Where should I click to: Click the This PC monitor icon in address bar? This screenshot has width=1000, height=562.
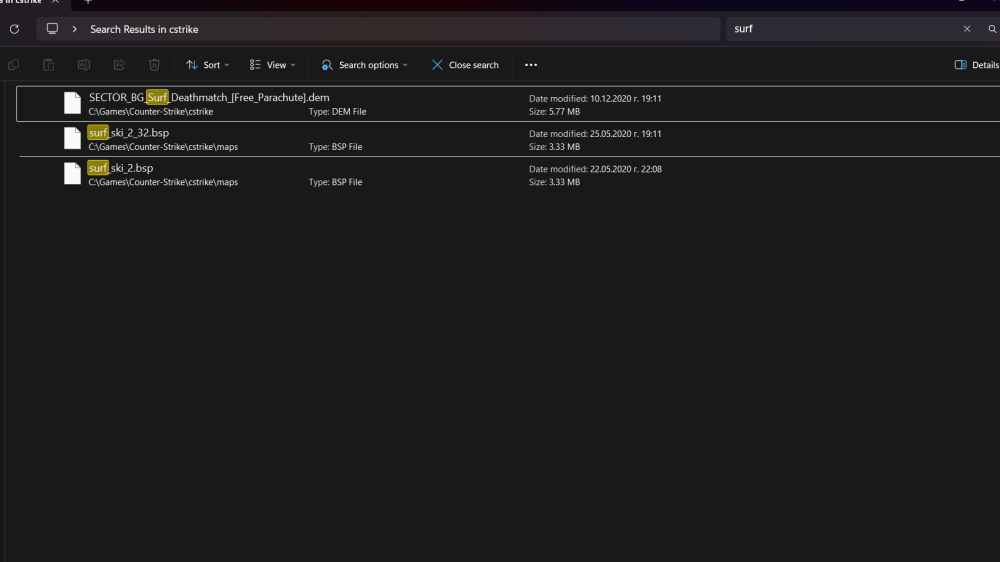click(x=52, y=29)
